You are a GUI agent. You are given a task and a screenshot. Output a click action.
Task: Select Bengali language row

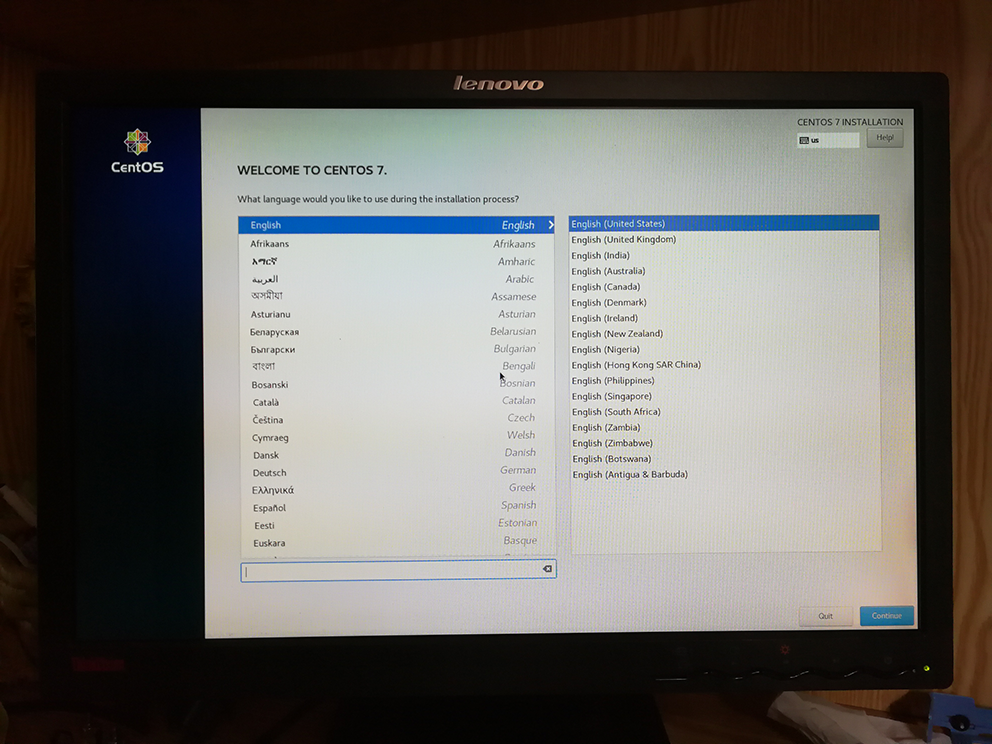396,366
